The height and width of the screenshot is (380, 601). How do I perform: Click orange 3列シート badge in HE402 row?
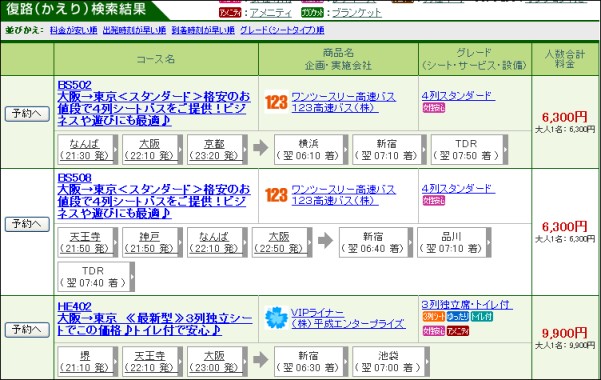click(x=434, y=316)
